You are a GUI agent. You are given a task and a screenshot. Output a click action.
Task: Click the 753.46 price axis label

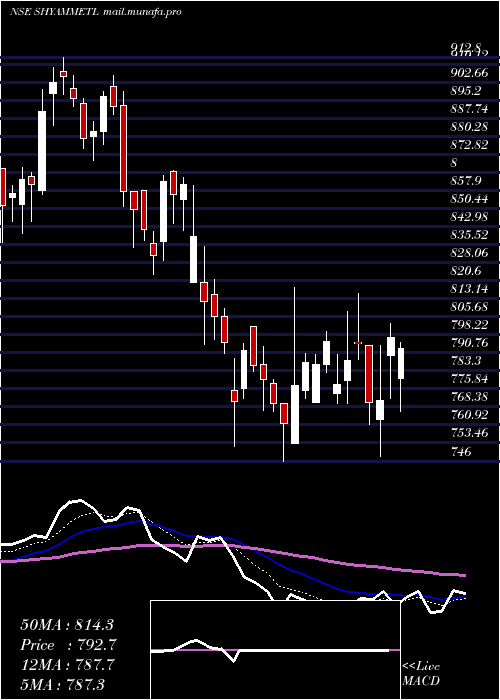point(469,433)
